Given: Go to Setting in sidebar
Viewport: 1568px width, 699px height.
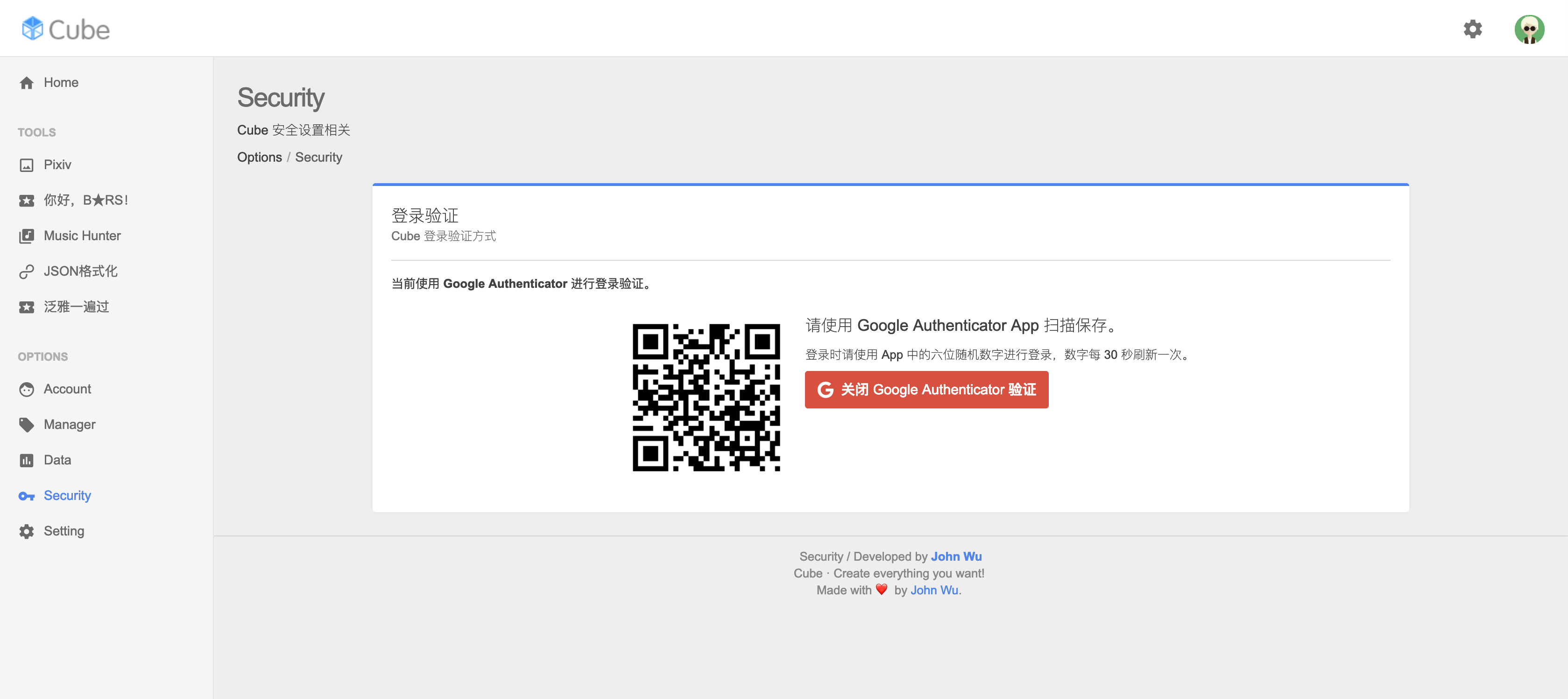Looking at the screenshot, I should coord(64,531).
